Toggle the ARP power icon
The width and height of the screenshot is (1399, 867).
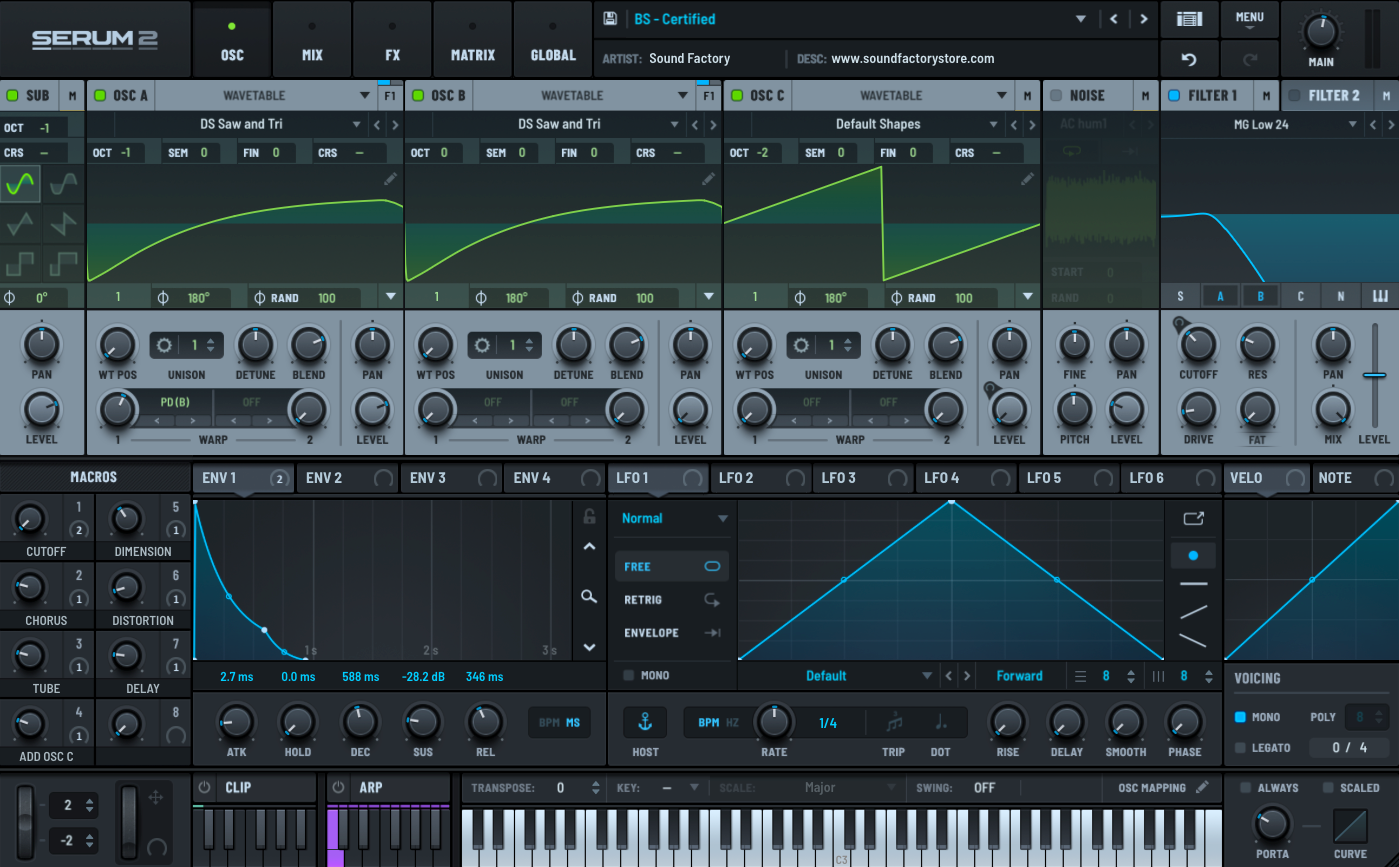(338, 787)
